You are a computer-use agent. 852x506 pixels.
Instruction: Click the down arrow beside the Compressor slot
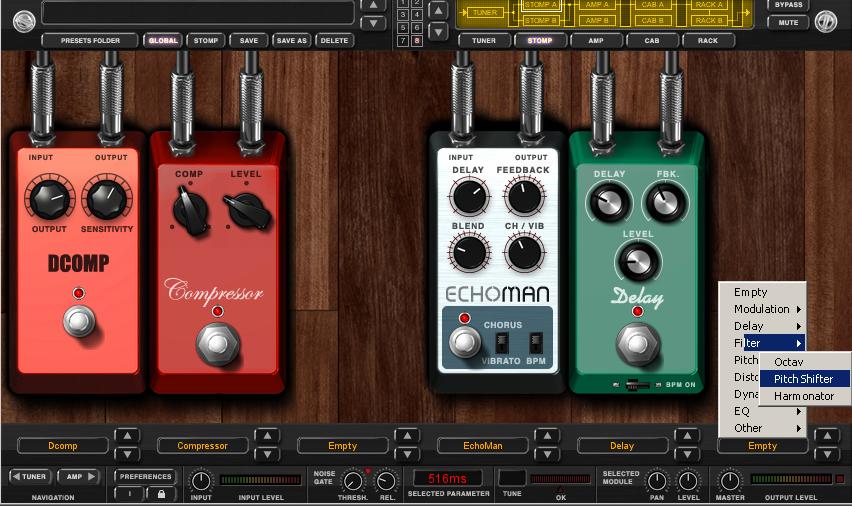(x=267, y=454)
